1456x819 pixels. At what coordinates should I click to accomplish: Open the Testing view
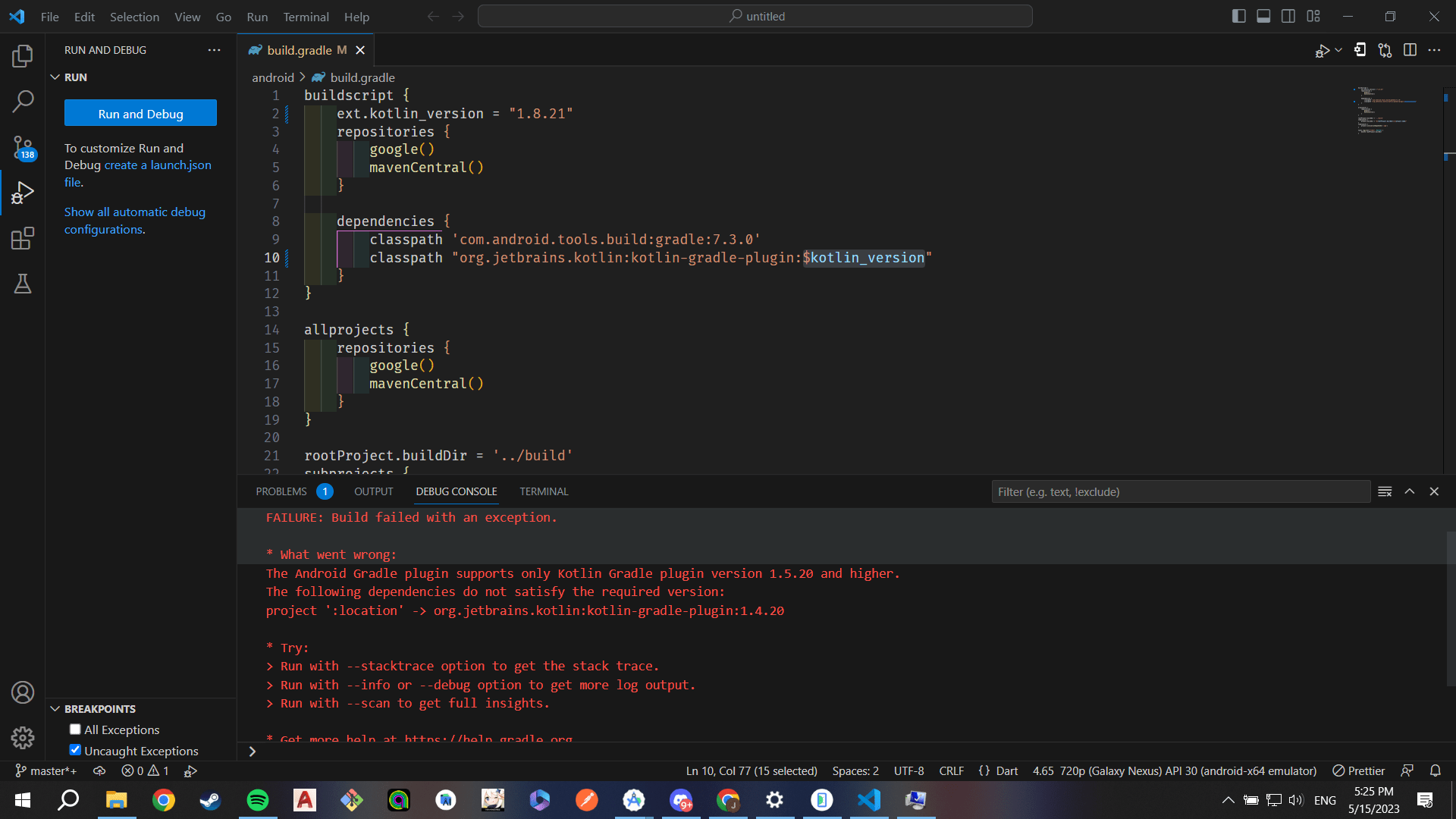pos(23,284)
